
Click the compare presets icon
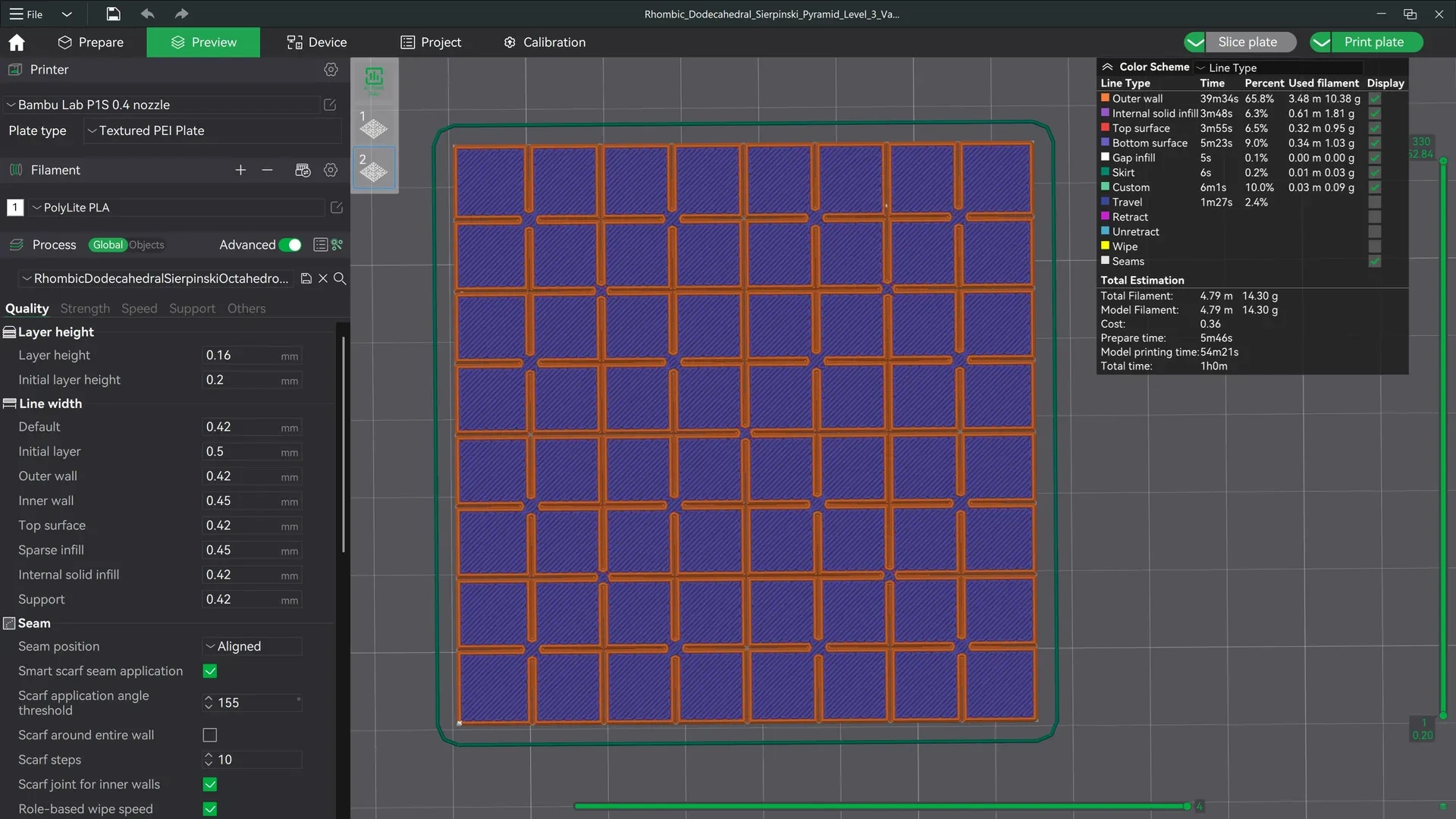click(337, 244)
